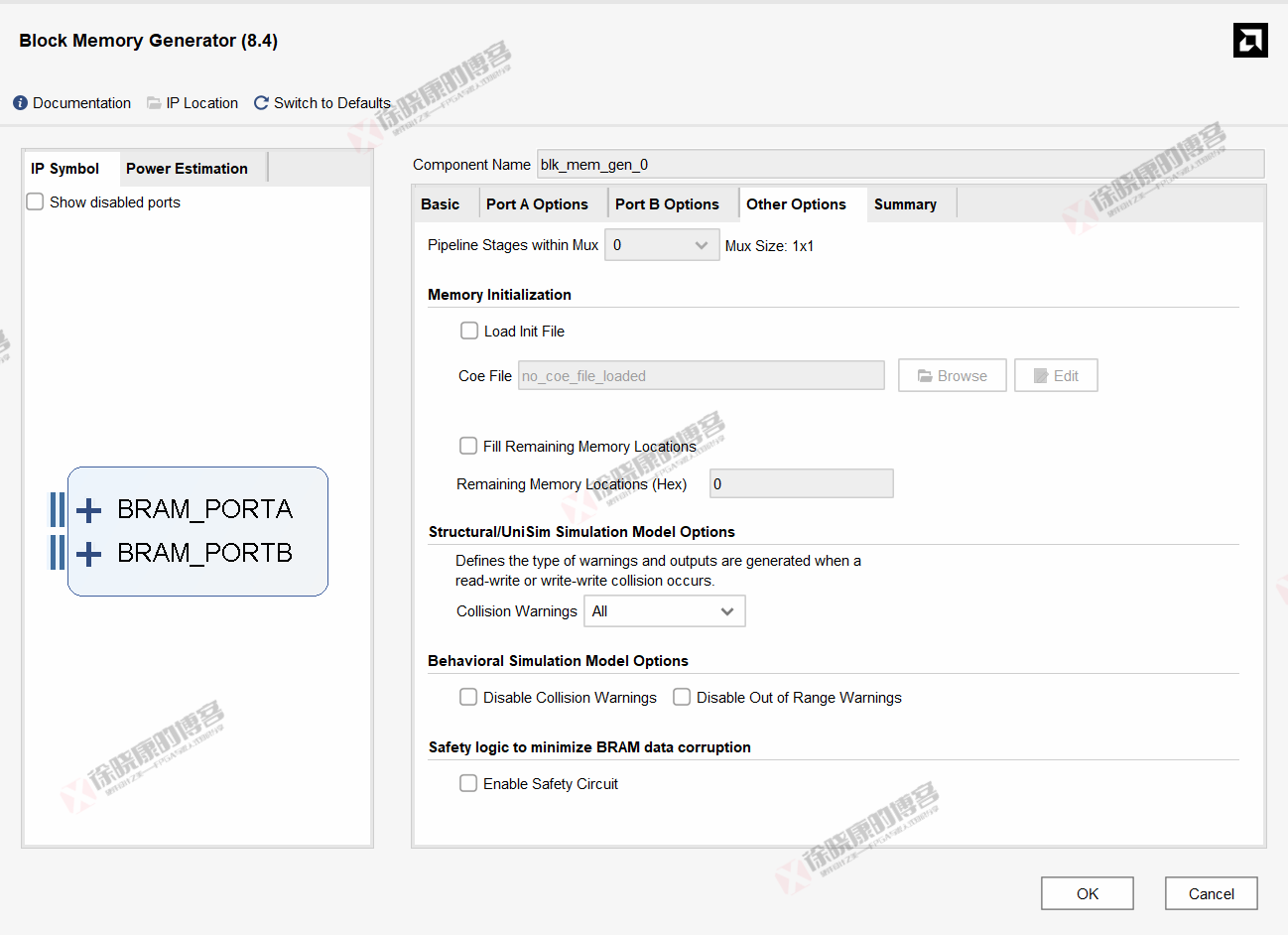Click the Edit pencil icon beside Browse
The image size is (1288, 935).
point(1042,375)
